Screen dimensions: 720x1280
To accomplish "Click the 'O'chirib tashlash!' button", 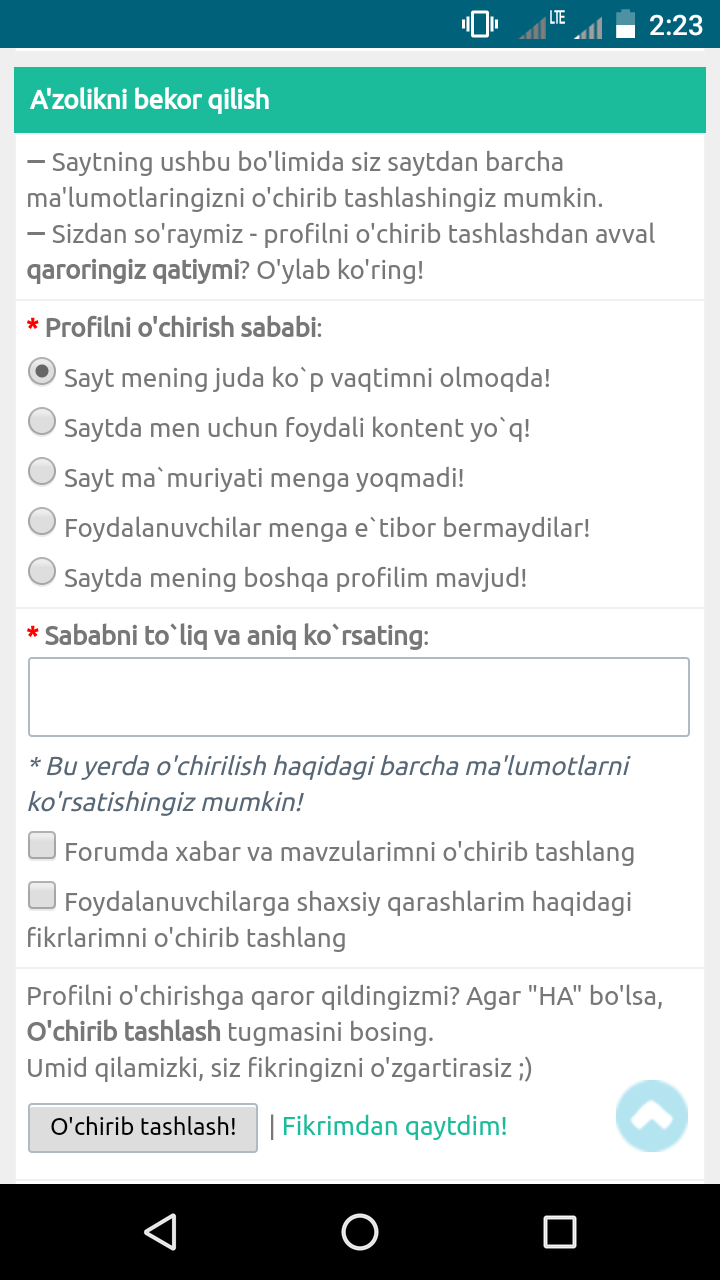I will (143, 1127).
